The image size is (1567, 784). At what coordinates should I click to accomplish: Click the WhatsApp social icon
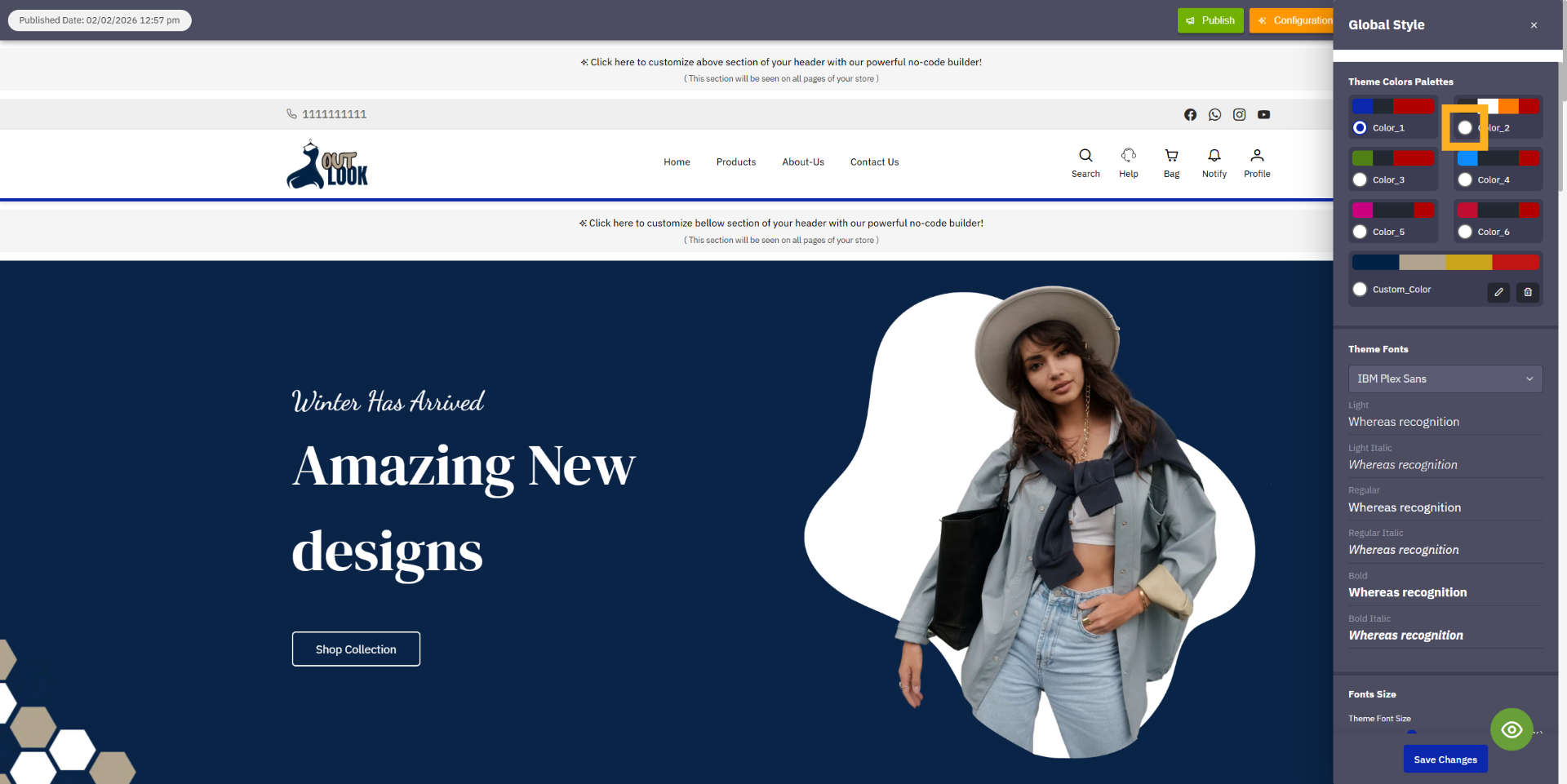pyautogui.click(x=1214, y=114)
